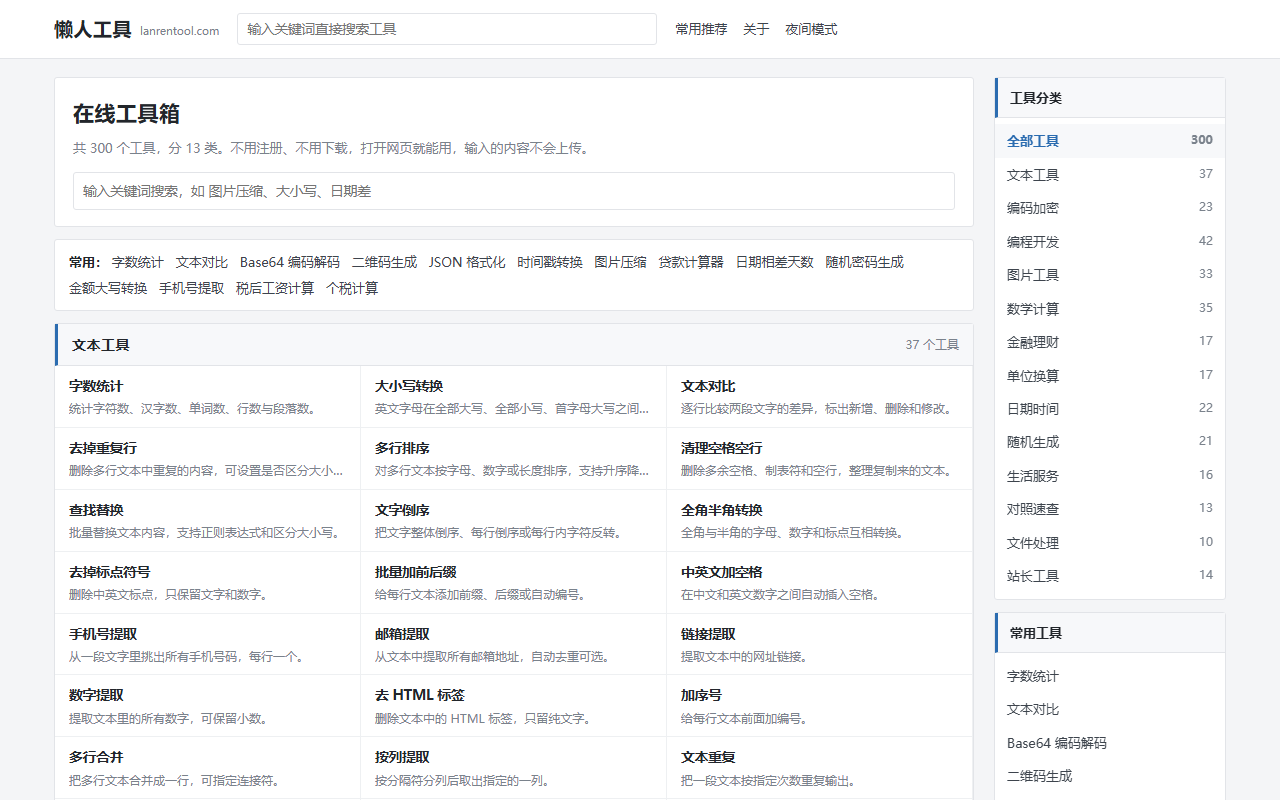Open the 常用推荐 navigation item

701,30
